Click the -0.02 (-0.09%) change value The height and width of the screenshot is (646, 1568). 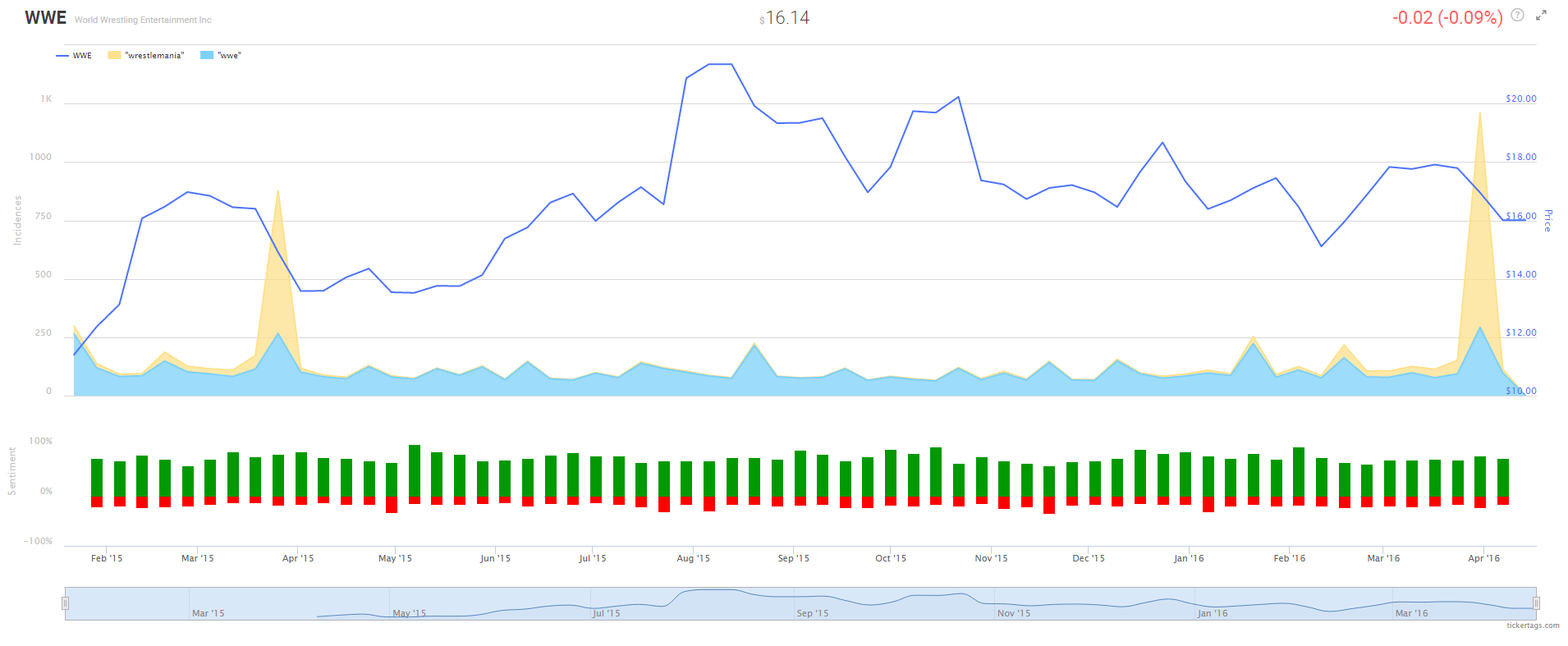tap(1447, 17)
